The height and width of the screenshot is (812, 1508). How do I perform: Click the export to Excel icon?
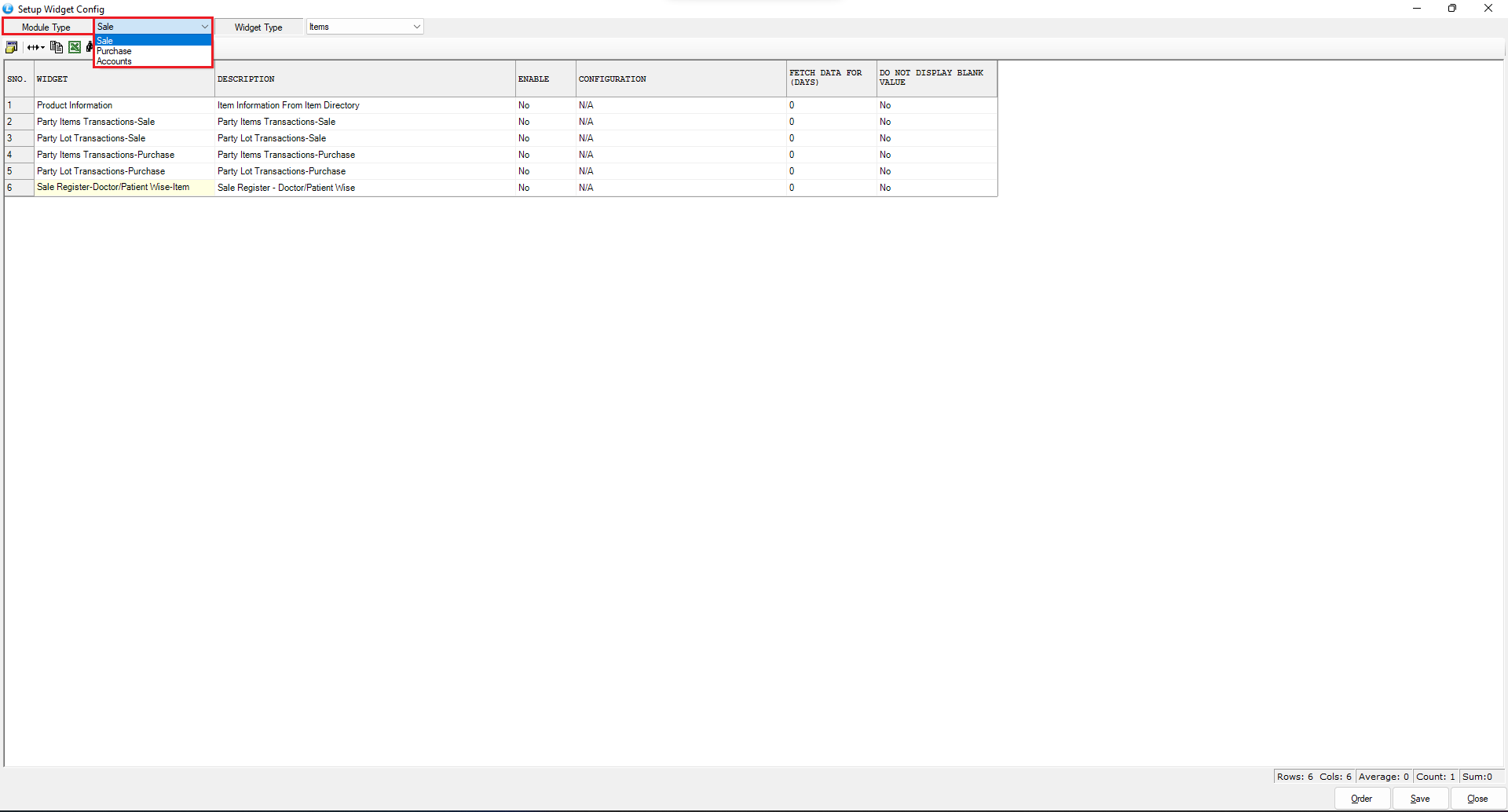[75, 47]
